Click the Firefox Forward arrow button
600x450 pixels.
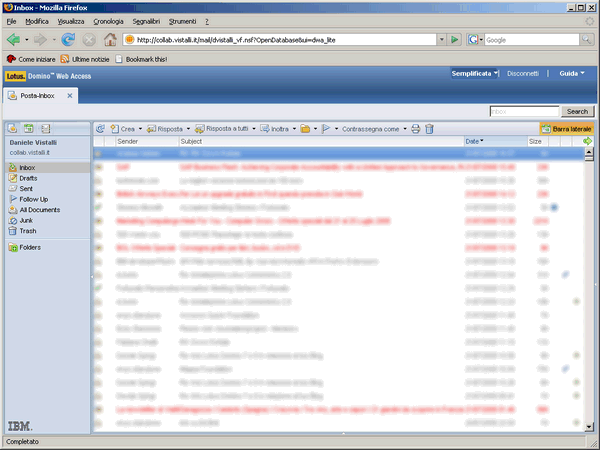point(40,39)
